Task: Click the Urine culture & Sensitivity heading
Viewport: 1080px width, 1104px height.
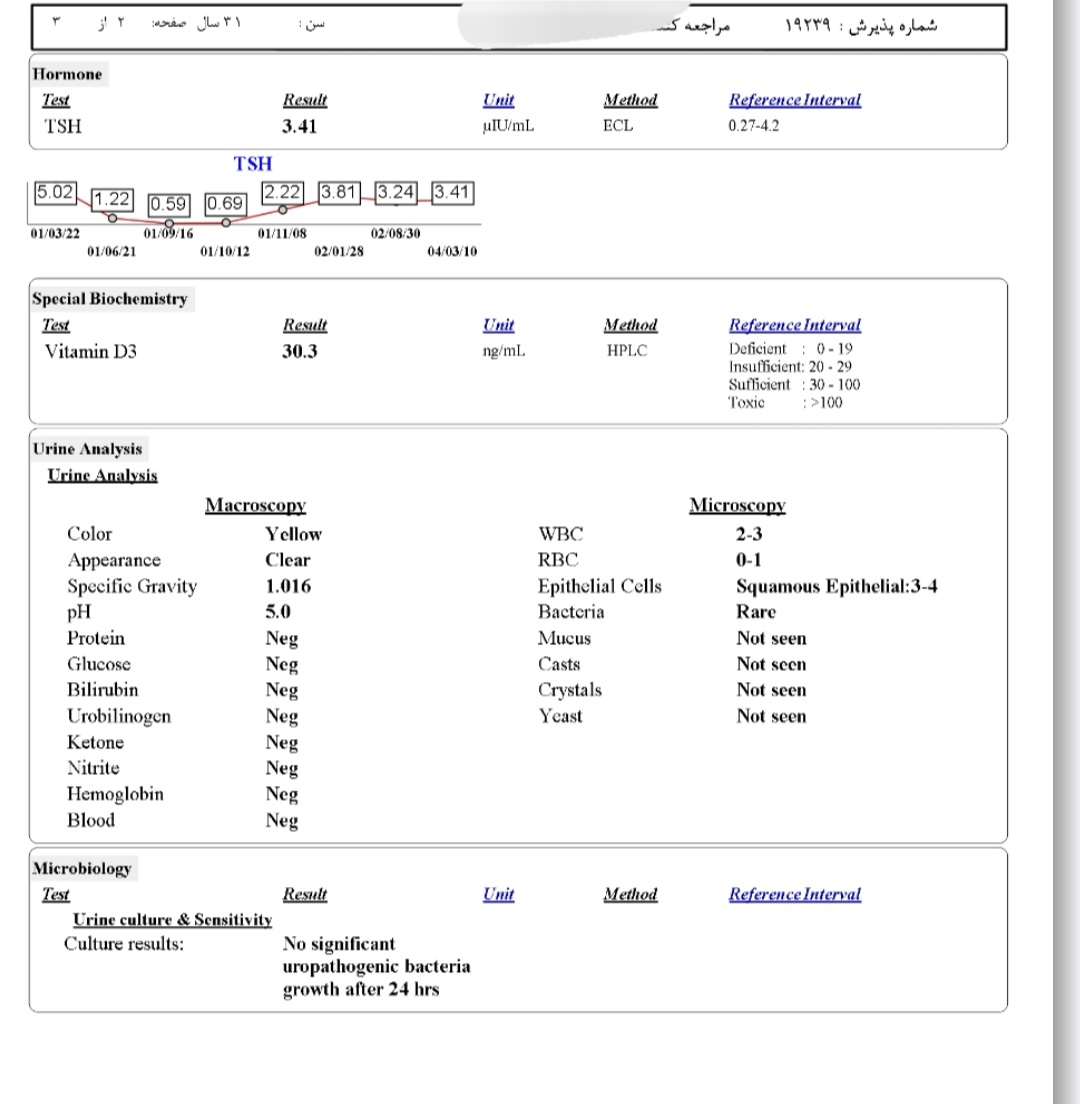Action: [173, 919]
